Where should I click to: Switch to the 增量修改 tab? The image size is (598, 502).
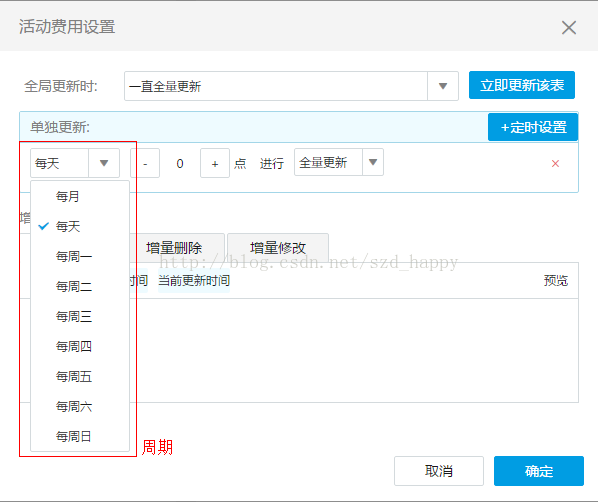coord(278,248)
